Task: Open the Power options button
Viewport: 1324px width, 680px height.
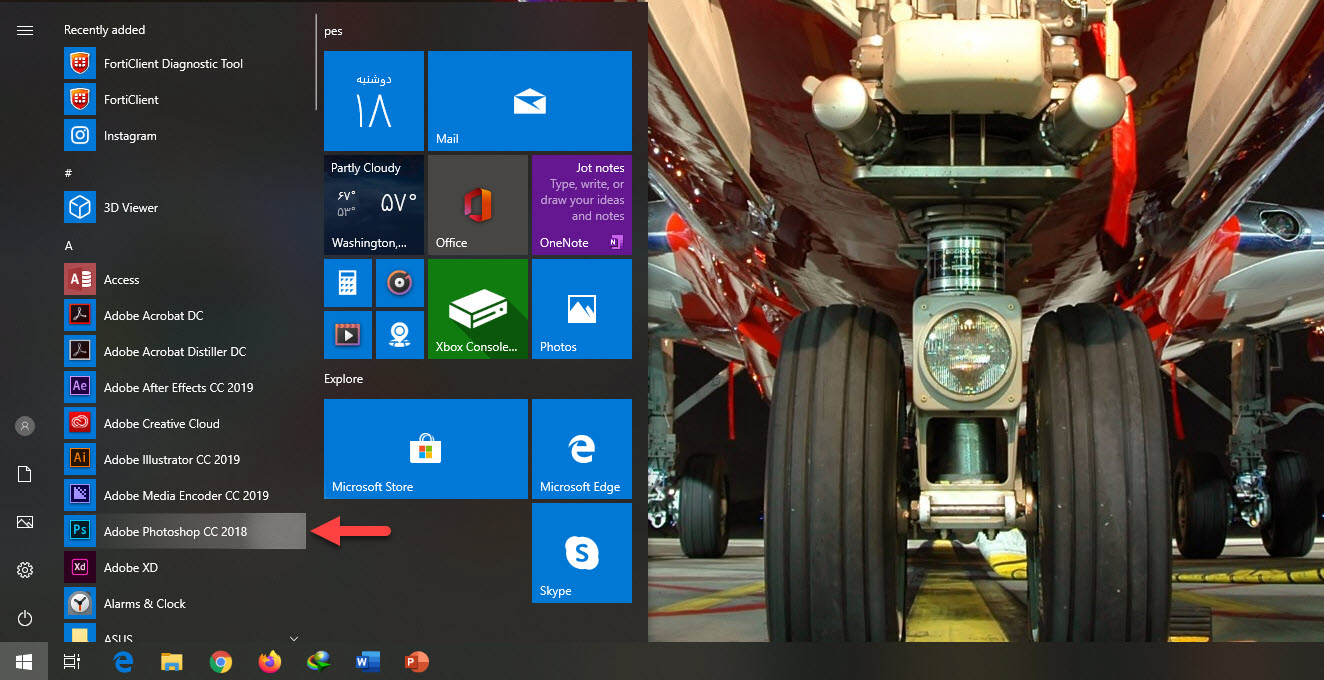Action: tap(25, 618)
